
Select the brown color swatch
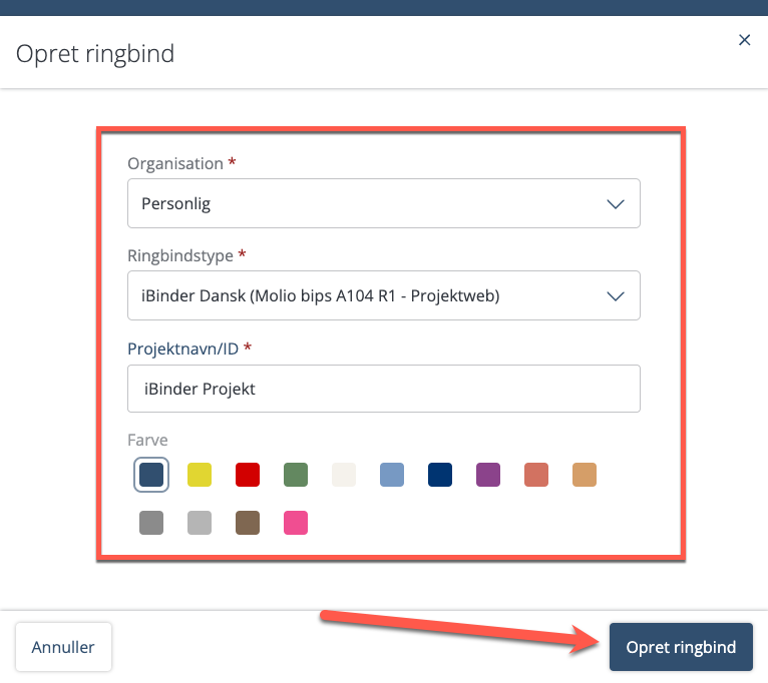pyautogui.click(x=247, y=523)
